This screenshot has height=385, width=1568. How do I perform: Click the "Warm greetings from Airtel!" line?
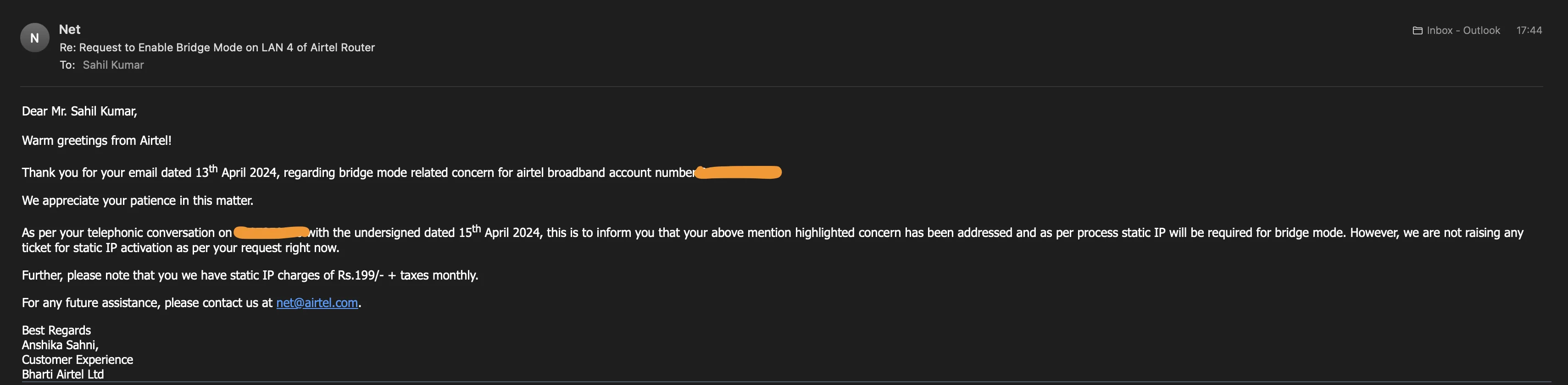tap(96, 141)
